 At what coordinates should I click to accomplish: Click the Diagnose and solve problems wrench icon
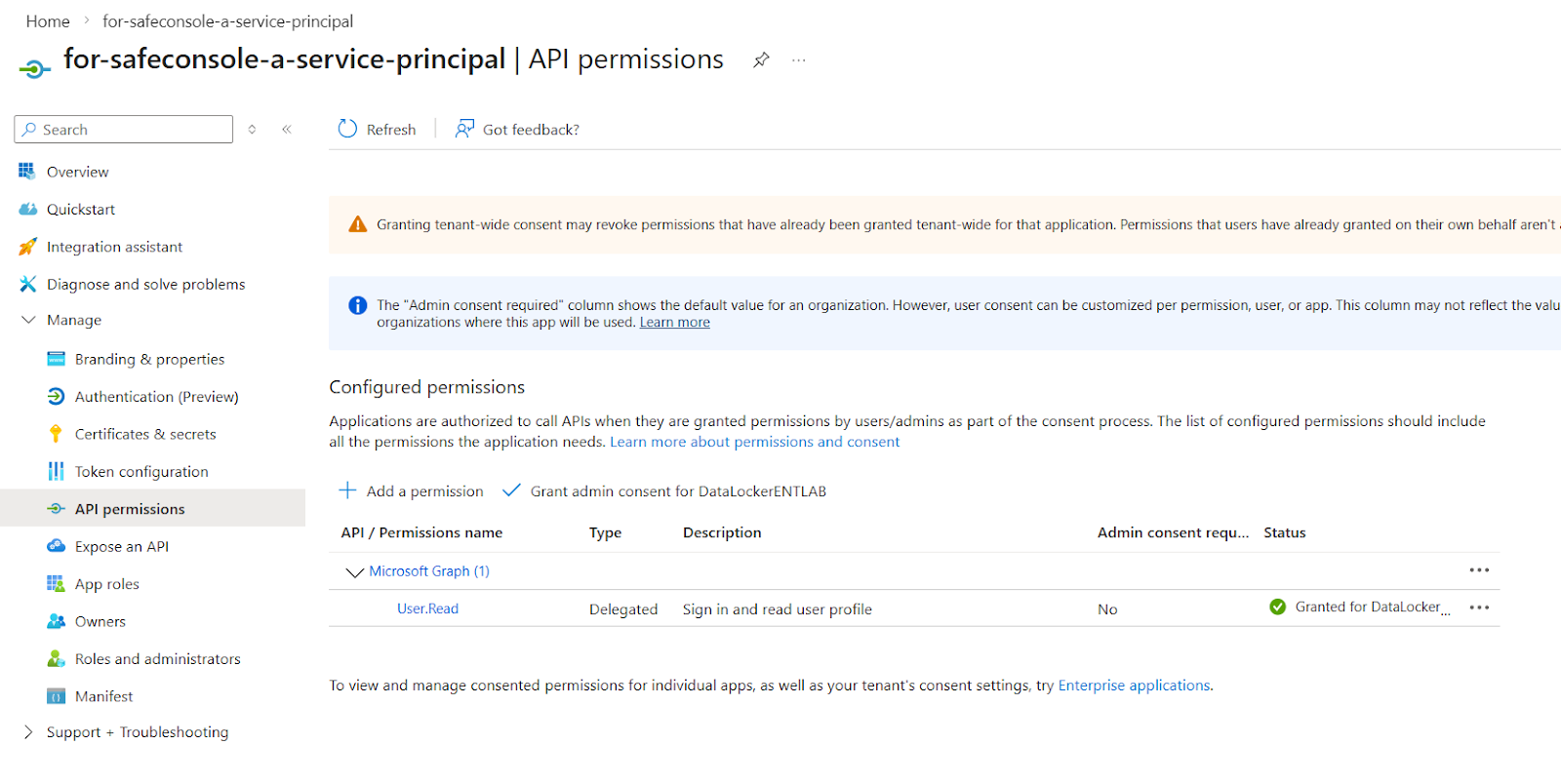27,284
